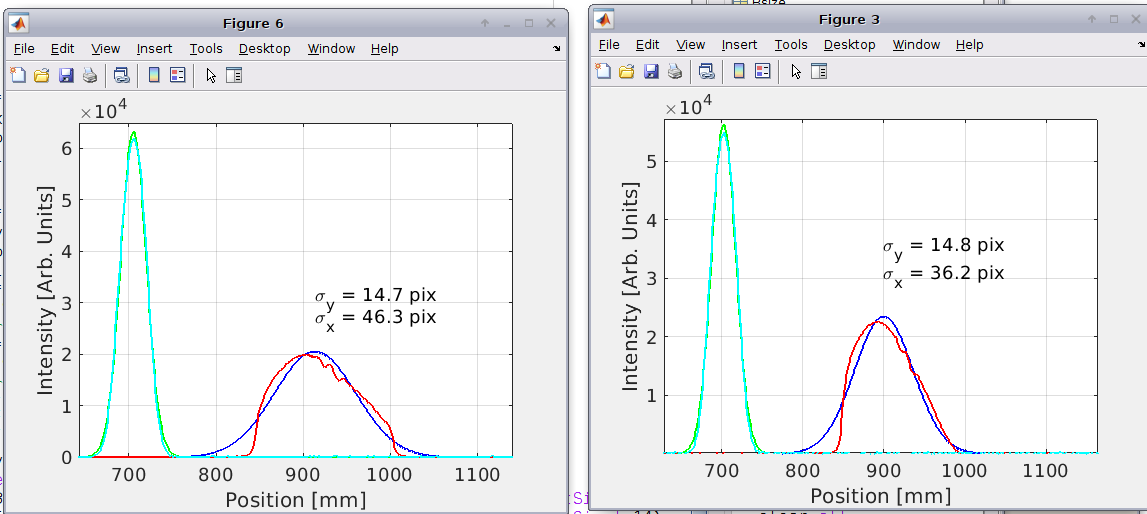Click View in Figure 6 menu bar
Viewport: 1147px width, 514px height.
(105, 48)
